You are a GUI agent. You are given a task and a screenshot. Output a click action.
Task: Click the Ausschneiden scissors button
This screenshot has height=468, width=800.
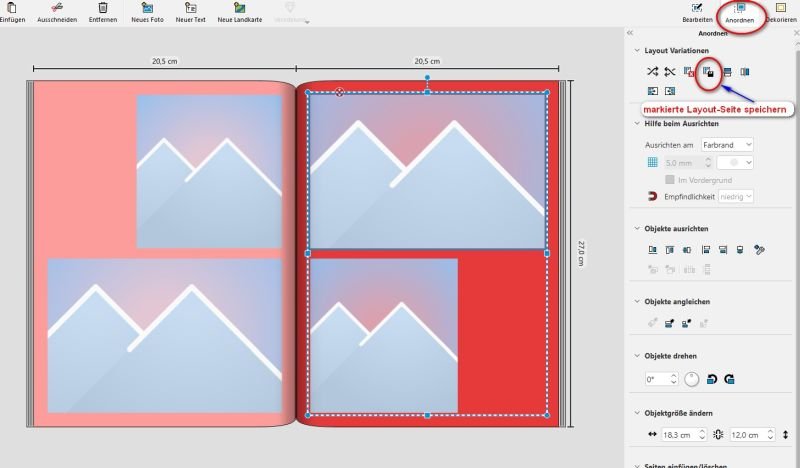pyautogui.click(x=57, y=12)
